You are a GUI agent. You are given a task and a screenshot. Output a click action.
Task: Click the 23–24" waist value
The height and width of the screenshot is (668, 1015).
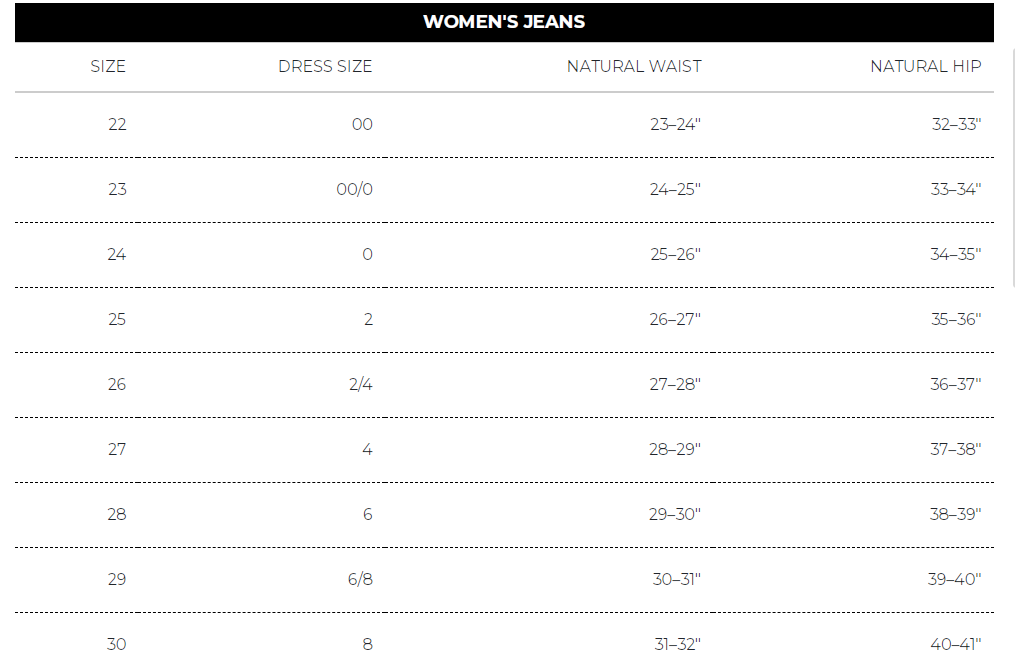[675, 125]
